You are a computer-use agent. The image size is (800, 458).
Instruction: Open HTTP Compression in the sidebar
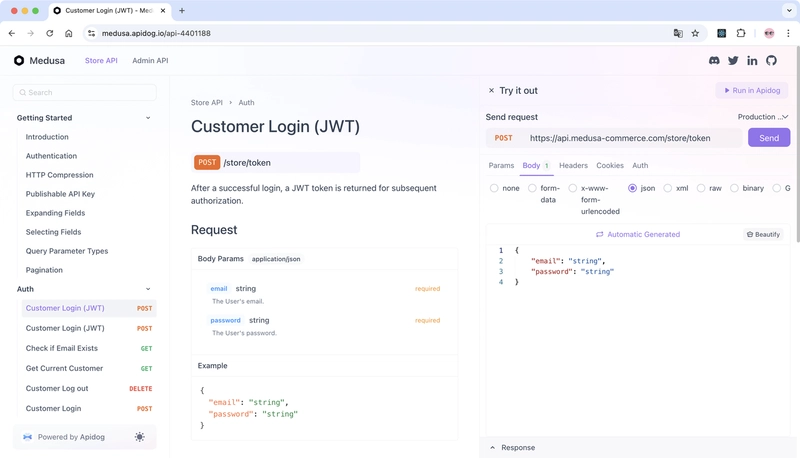59,174
